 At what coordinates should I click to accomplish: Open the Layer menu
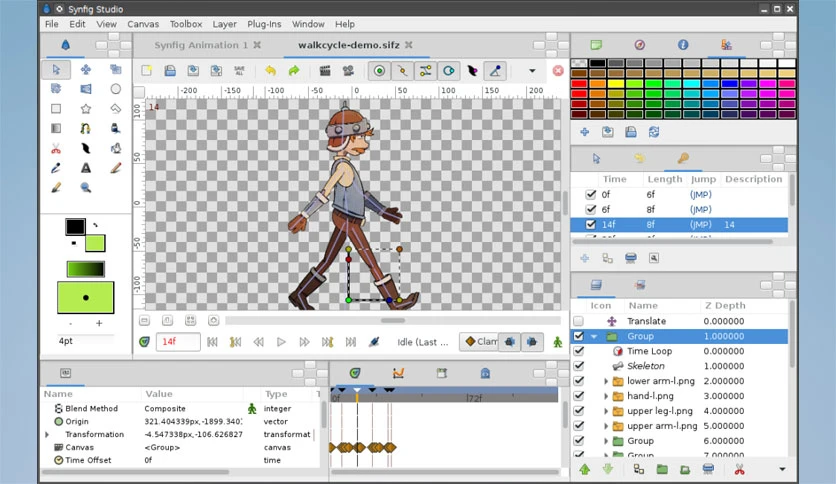224,24
